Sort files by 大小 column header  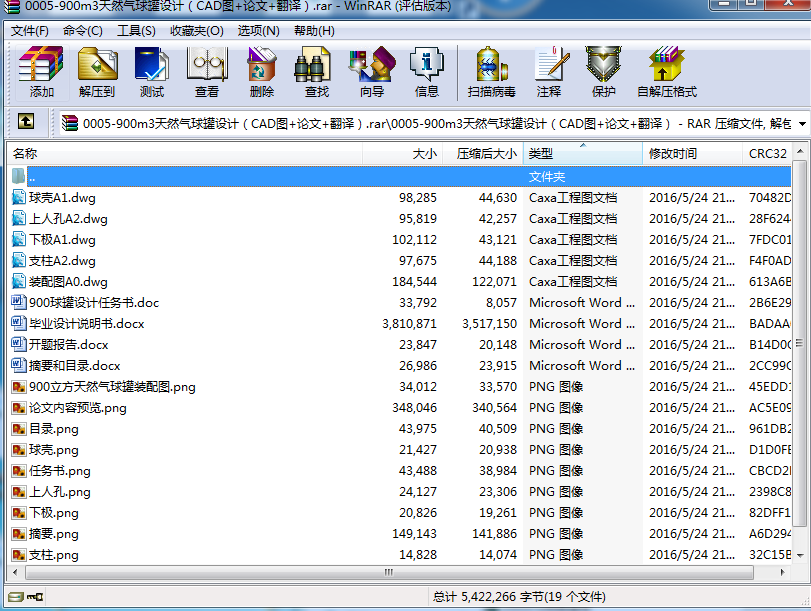402,153
